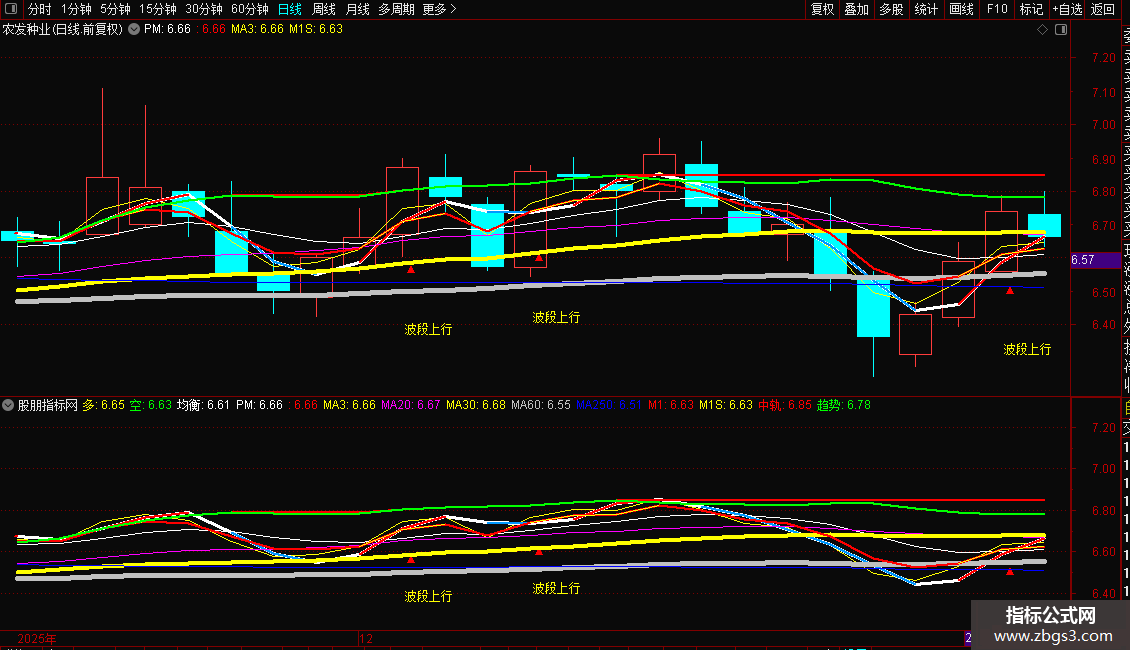Open the 复权 adjustment menu
This screenshot has height=650, width=1130.
pos(822,9)
